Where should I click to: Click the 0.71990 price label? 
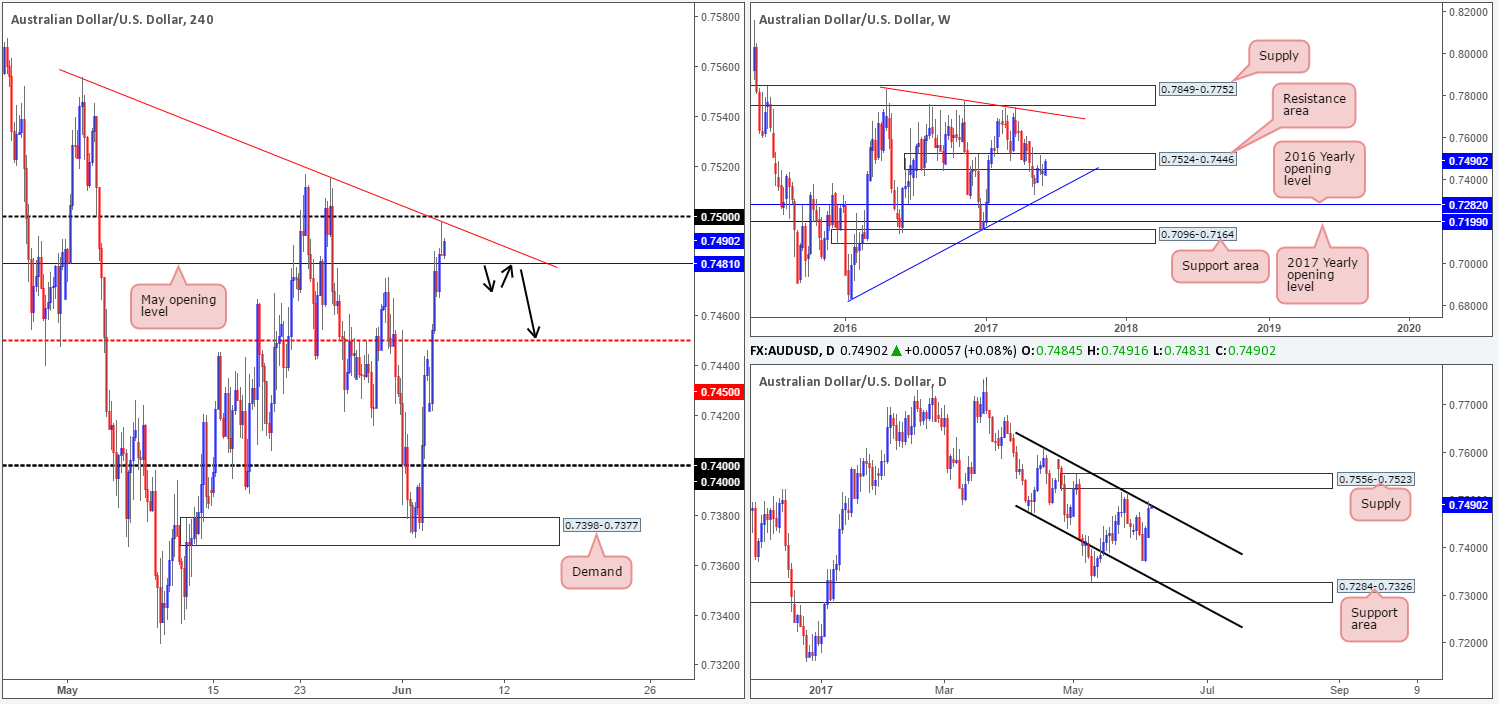coord(1470,222)
